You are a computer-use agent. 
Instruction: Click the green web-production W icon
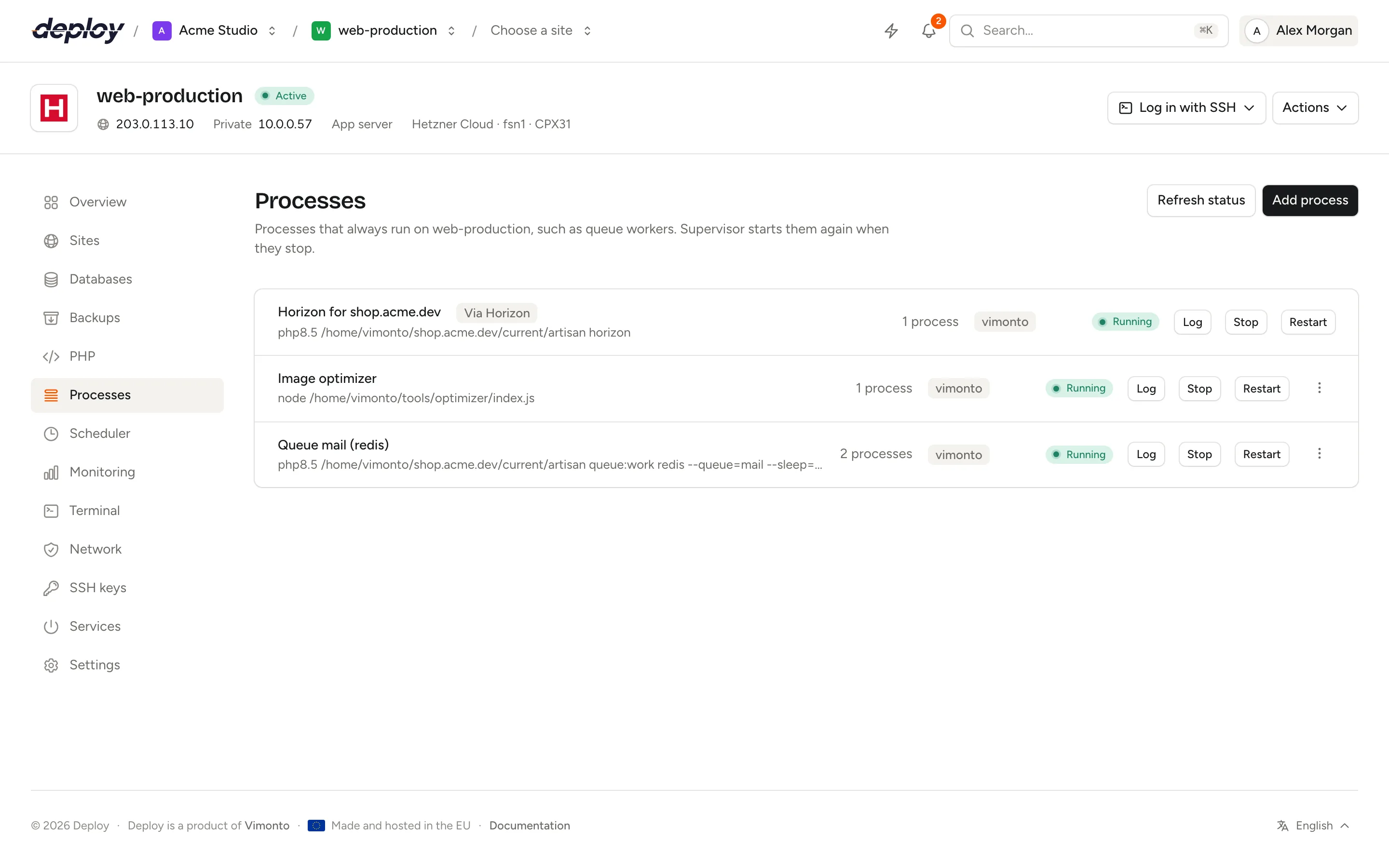click(x=321, y=30)
